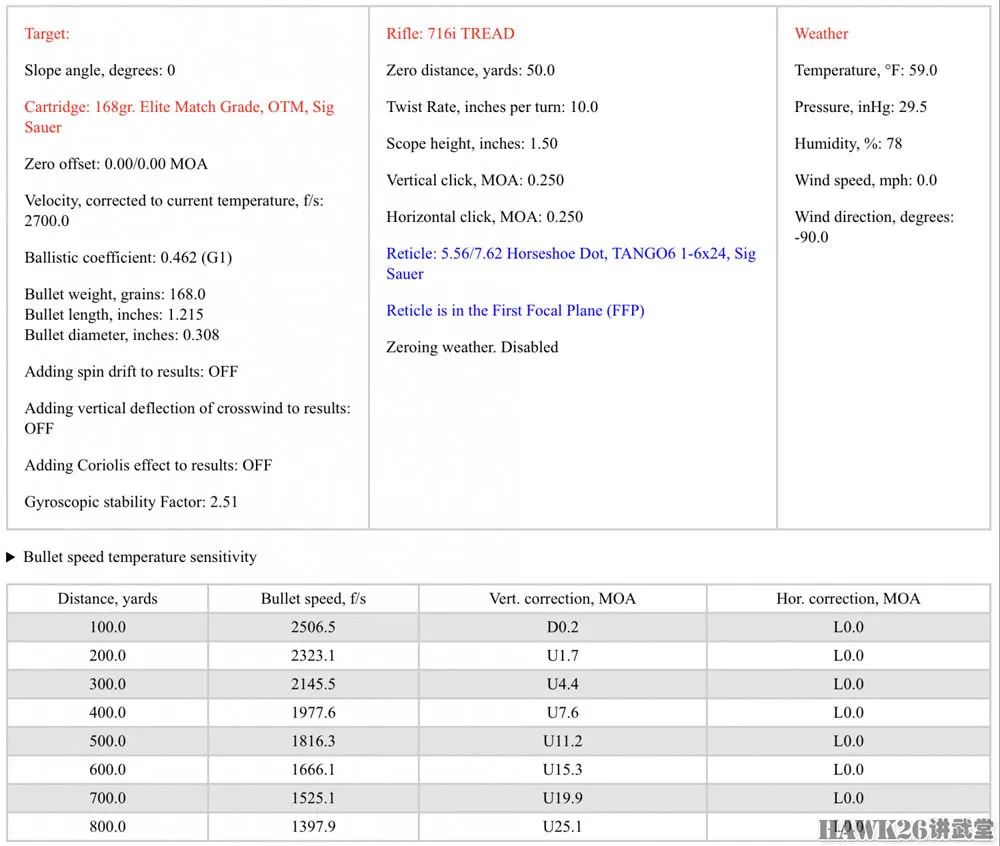Select the 200.0 yards distance cell
This screenshot has height=846, width=1000.
(108, 655)
